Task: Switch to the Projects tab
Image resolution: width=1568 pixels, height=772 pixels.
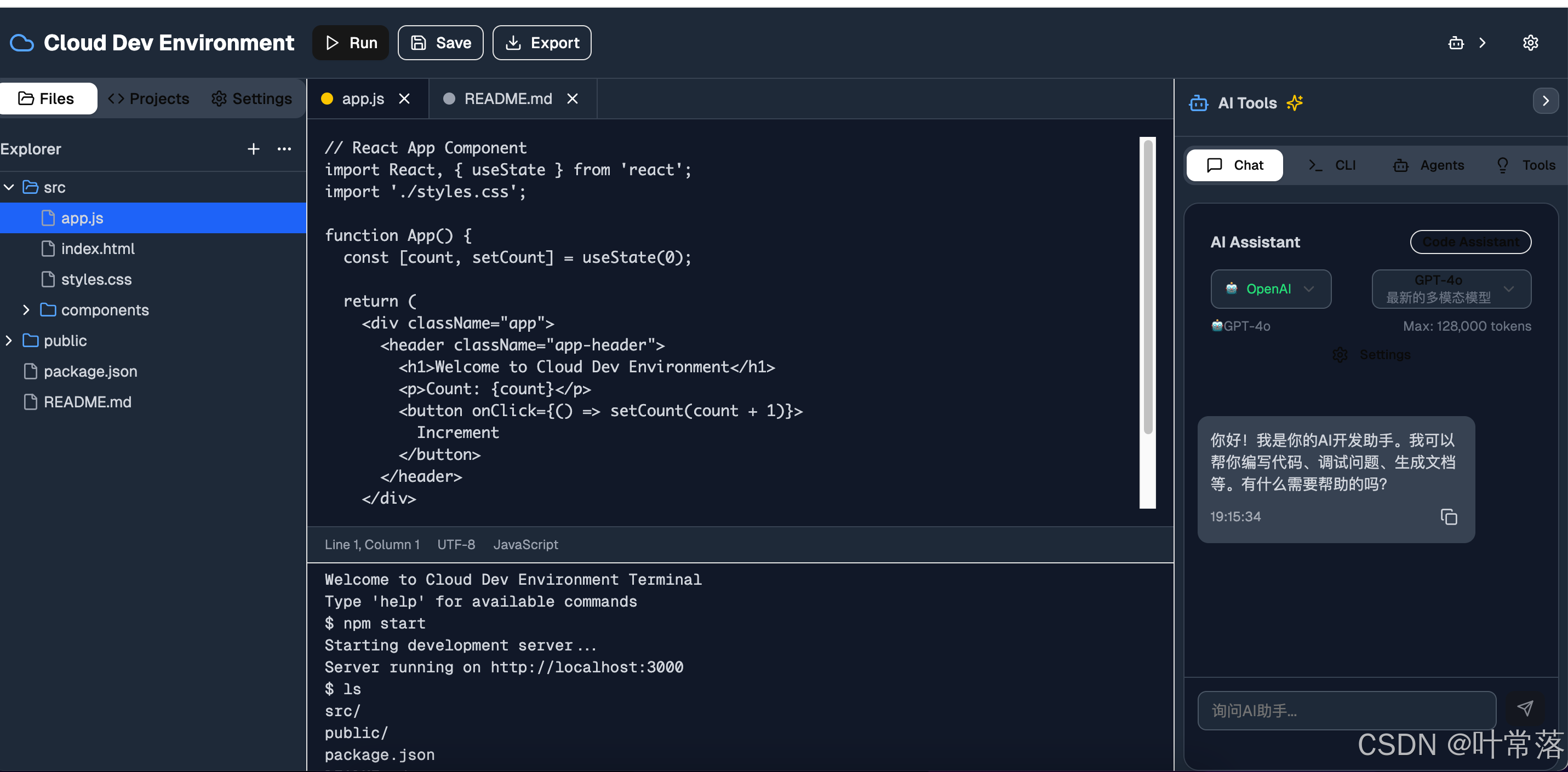Action: pyautogui.click(x=148, y=99)
